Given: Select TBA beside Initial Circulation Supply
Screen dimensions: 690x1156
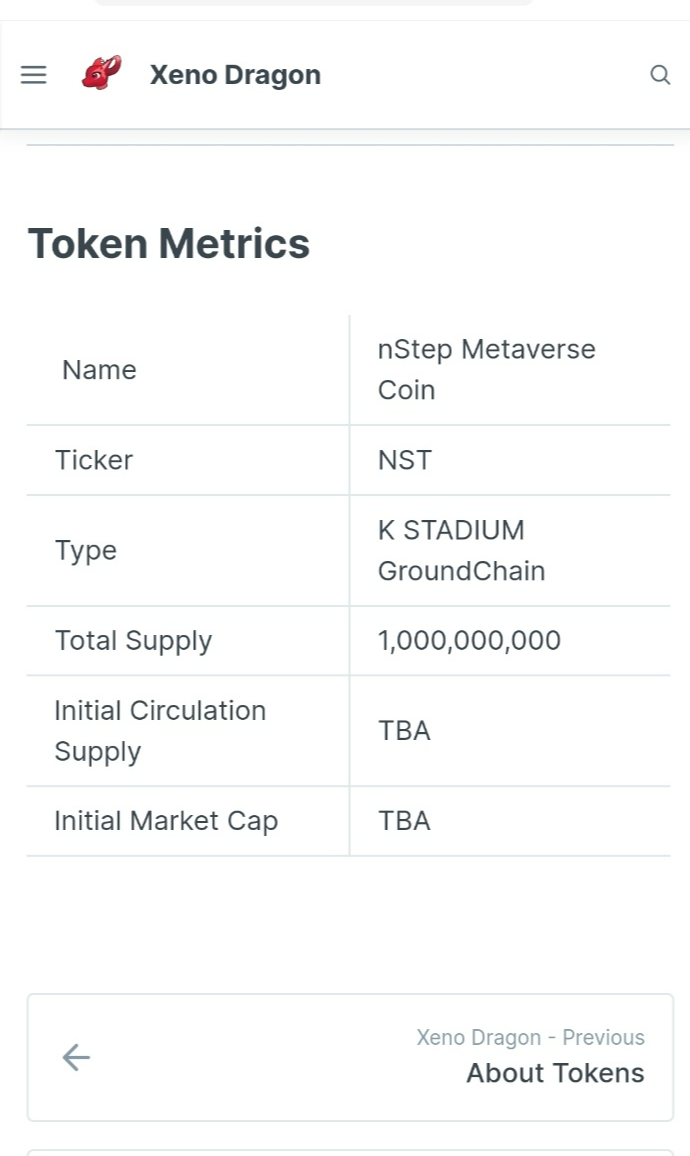Looking at the screenshot, I should (x=404, y=731).
